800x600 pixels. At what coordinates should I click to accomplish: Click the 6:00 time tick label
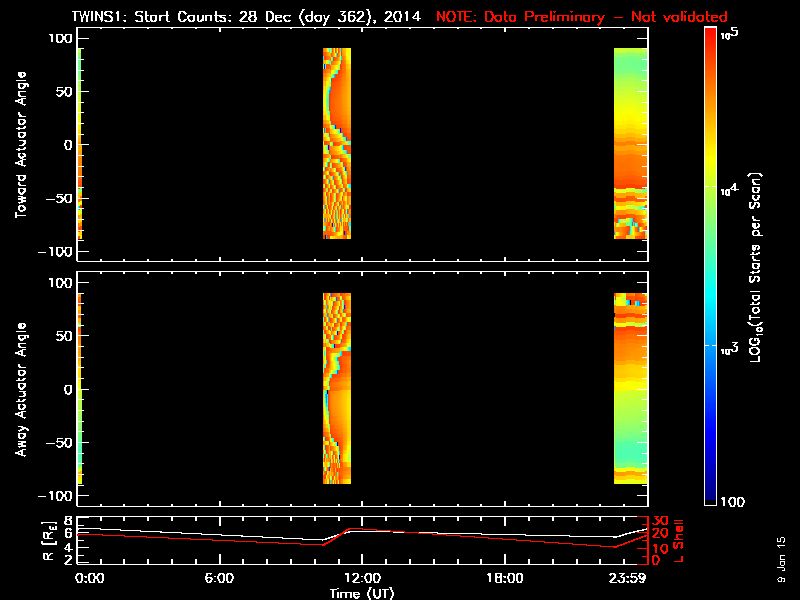[x=219, y=578]
